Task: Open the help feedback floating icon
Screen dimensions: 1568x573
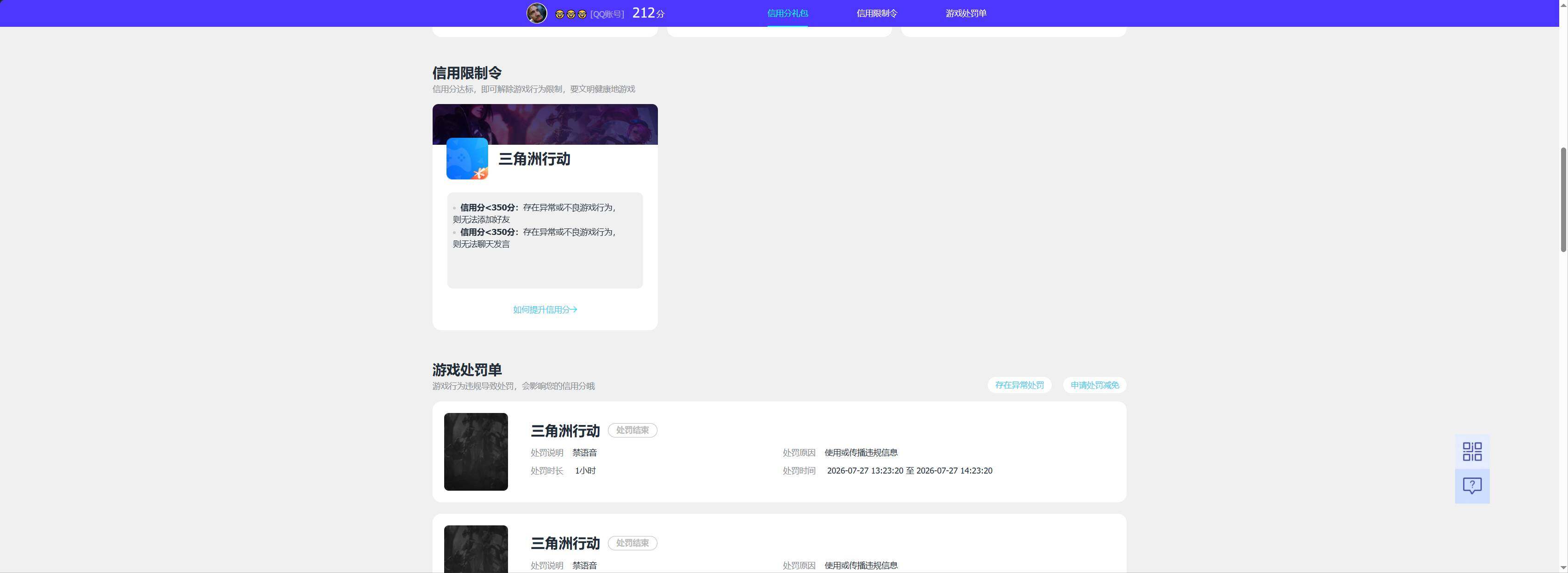Action: pos(1472,486)
